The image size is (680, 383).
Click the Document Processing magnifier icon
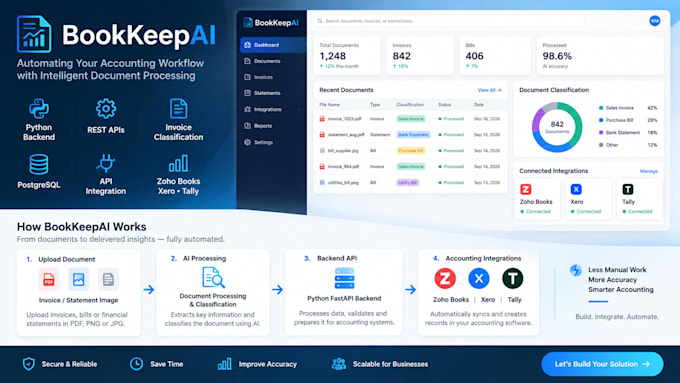point(213,278)
